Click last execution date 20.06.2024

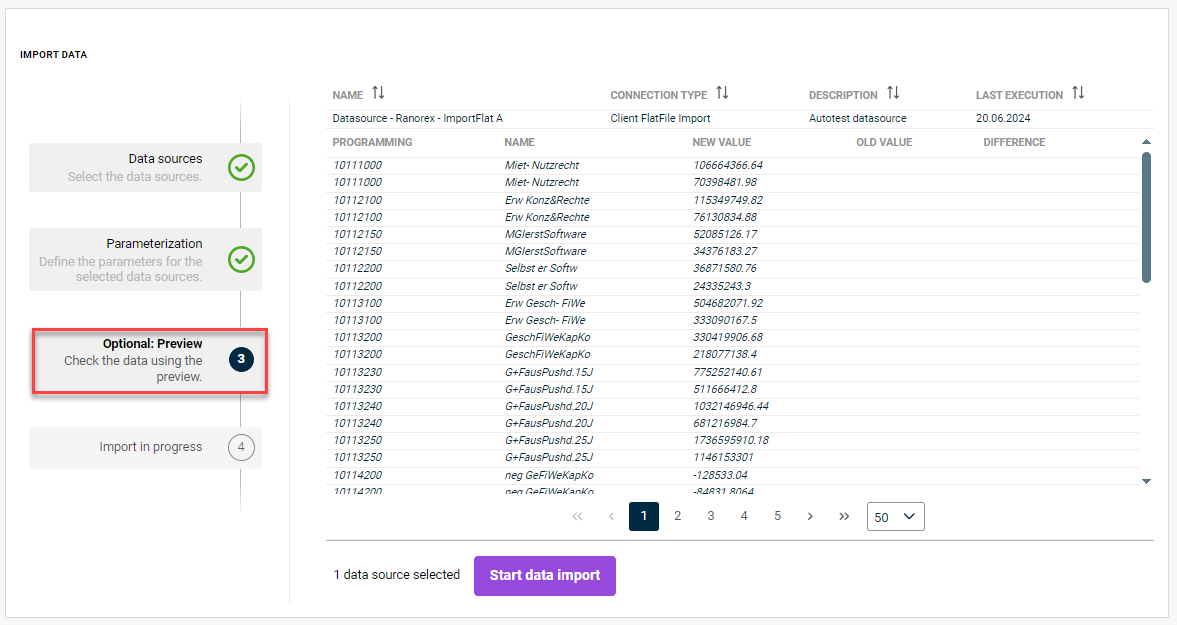[x=1003, y=119]
